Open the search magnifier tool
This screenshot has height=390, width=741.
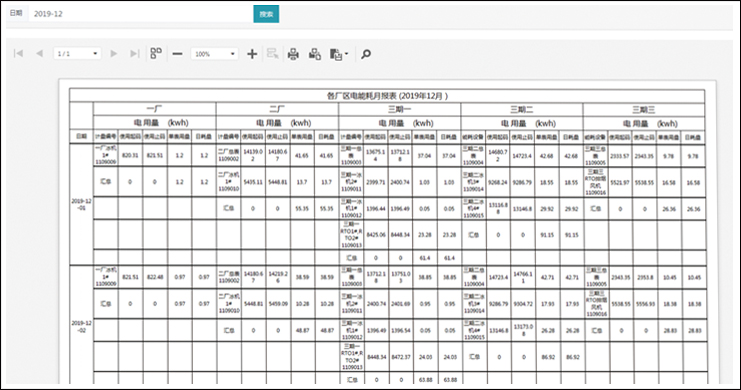point(366,54)
